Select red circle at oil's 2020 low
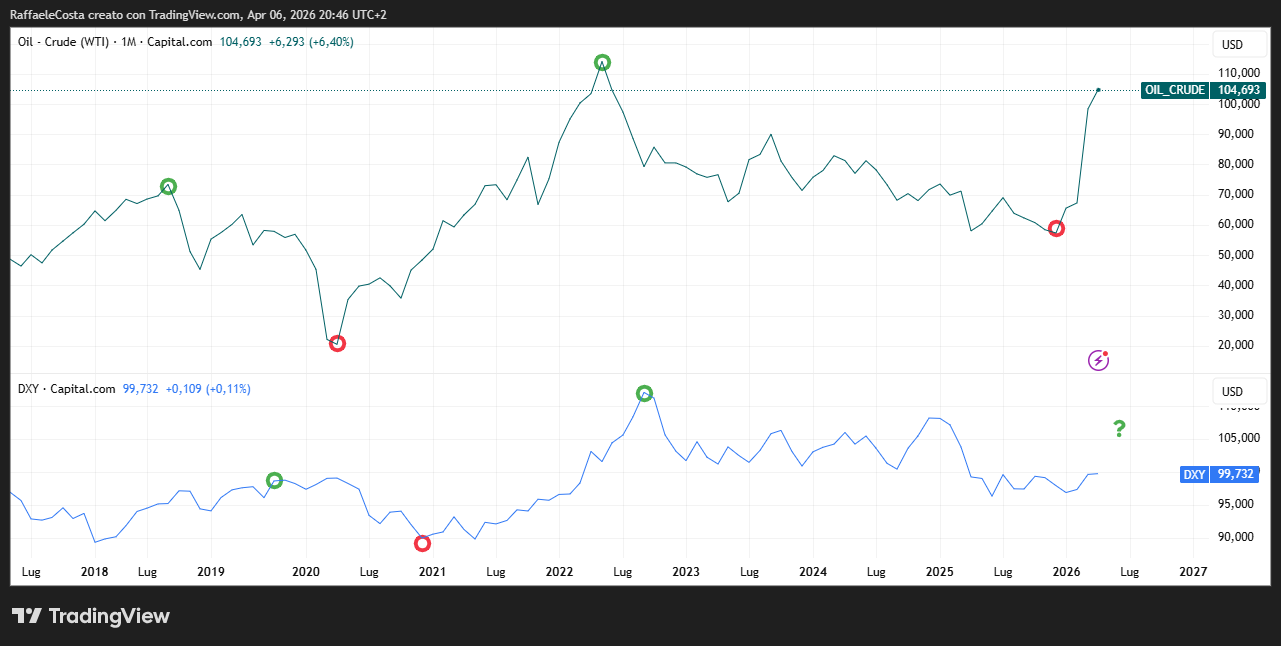The height and width of the screenshot is (646, 1281). point(337,343)
